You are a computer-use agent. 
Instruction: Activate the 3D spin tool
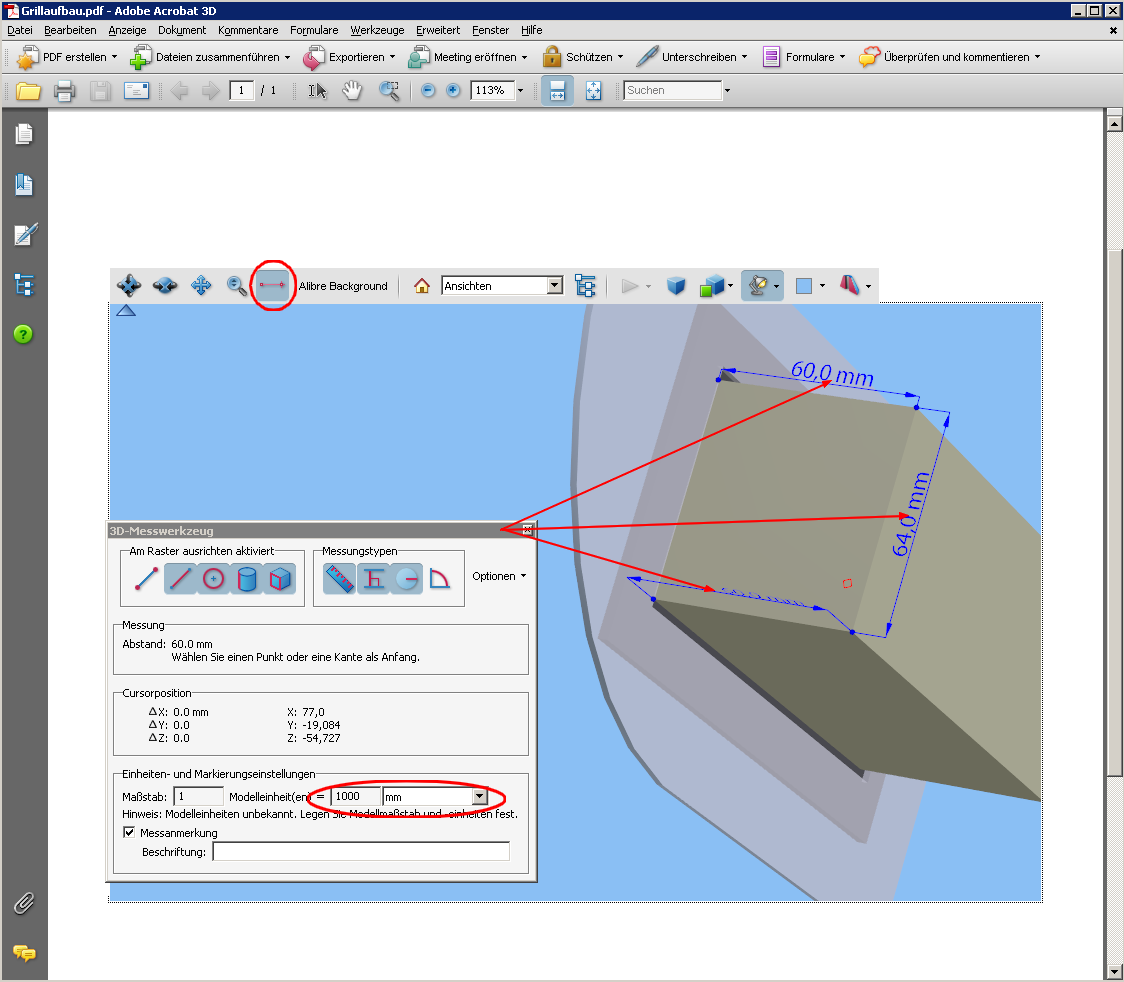[x=165, y=285]
